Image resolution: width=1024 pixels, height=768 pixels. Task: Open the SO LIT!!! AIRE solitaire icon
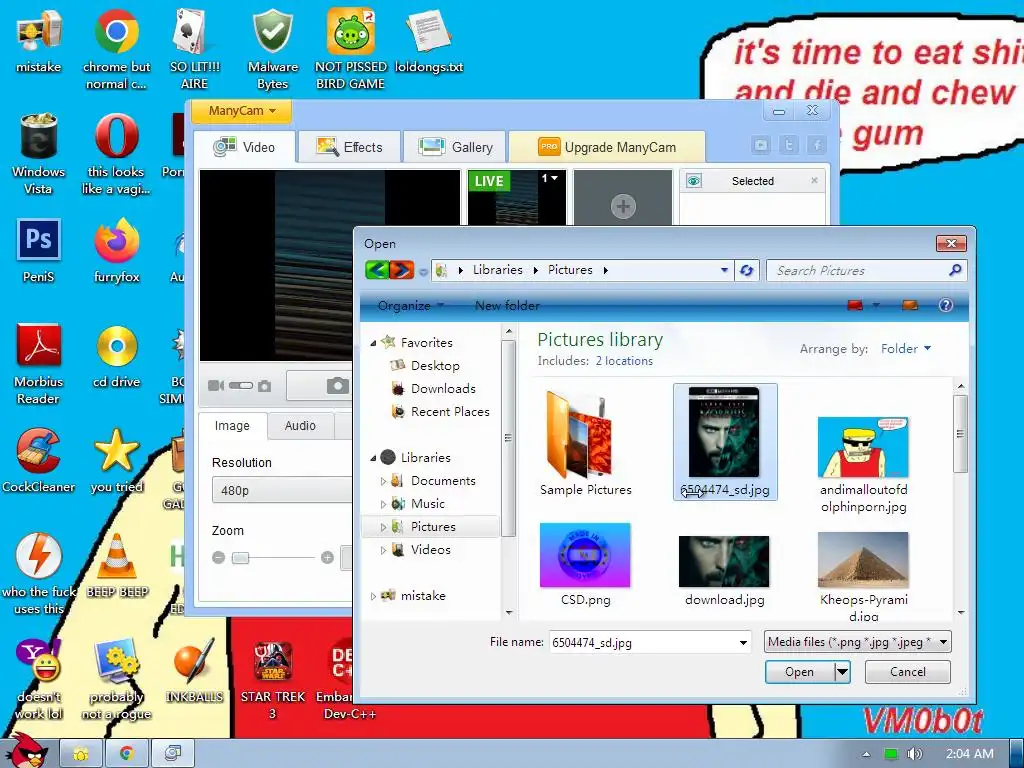click(194, 49)
